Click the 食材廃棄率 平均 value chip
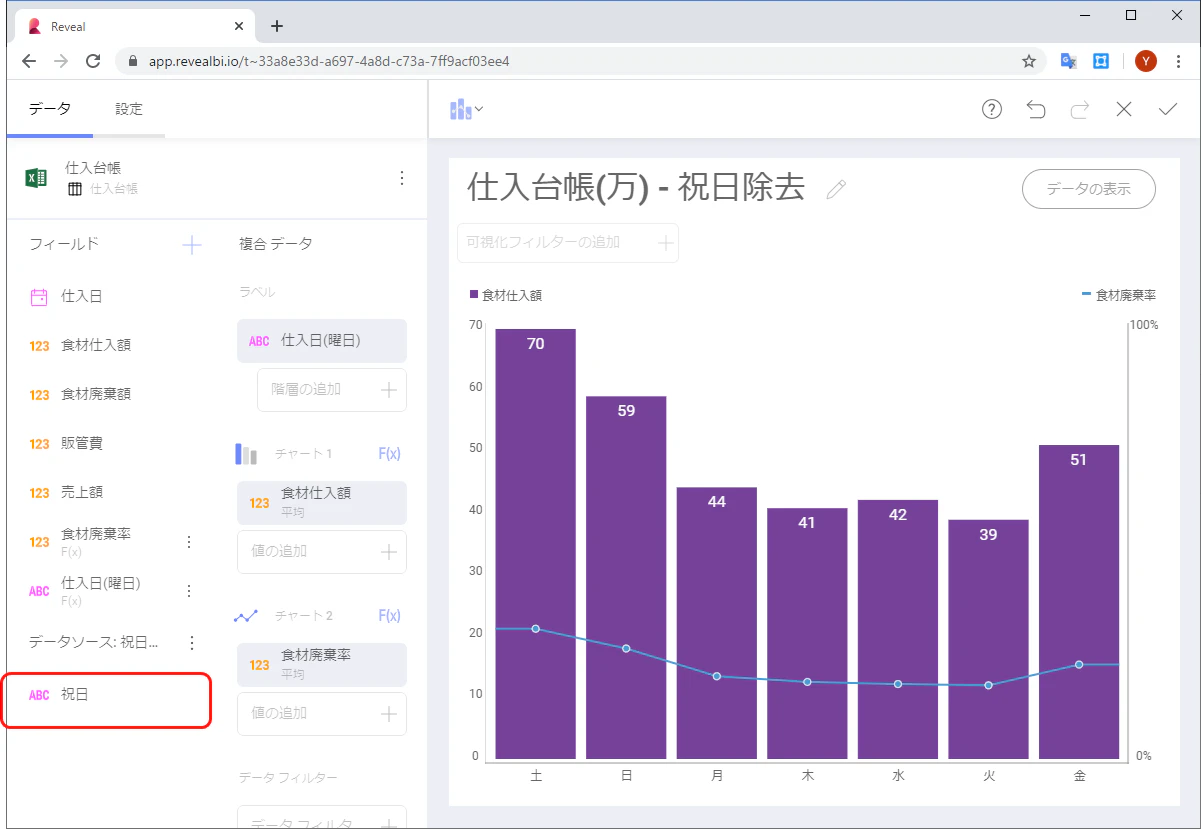The height and width of the screenshot is (829, 1201). point(322,665)
